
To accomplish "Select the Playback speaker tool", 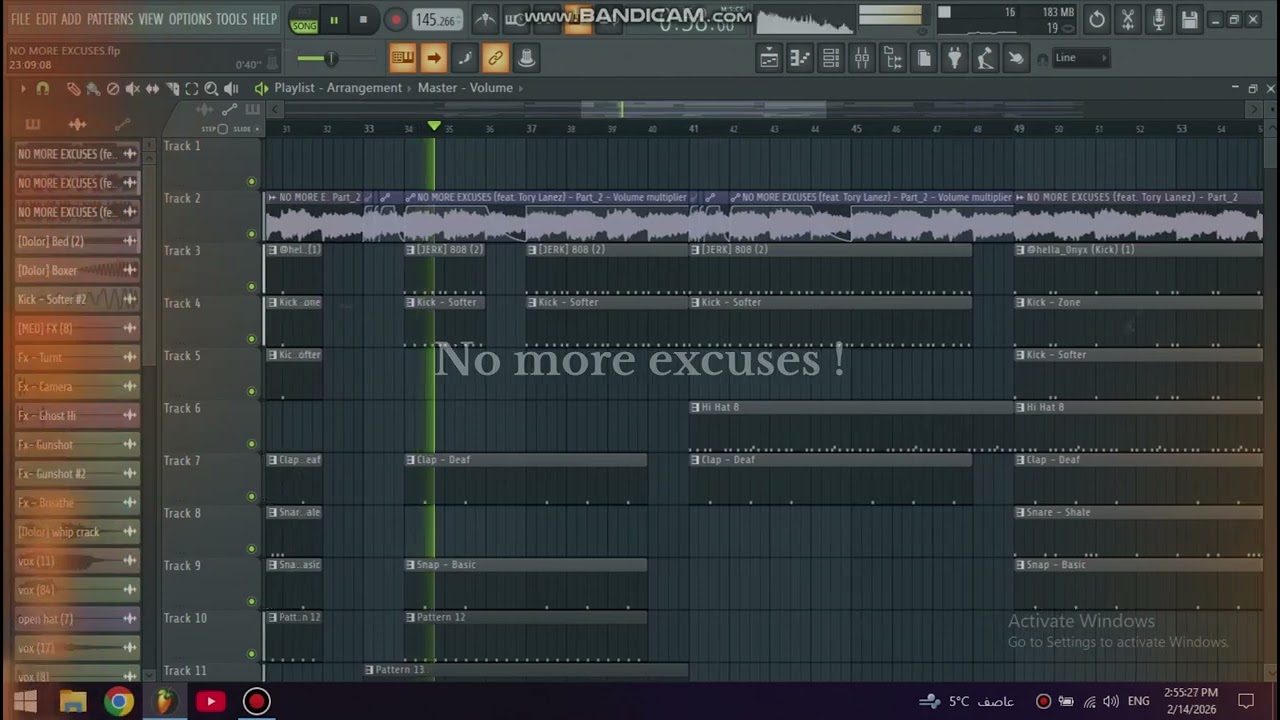I will click(x=232, y=89).
